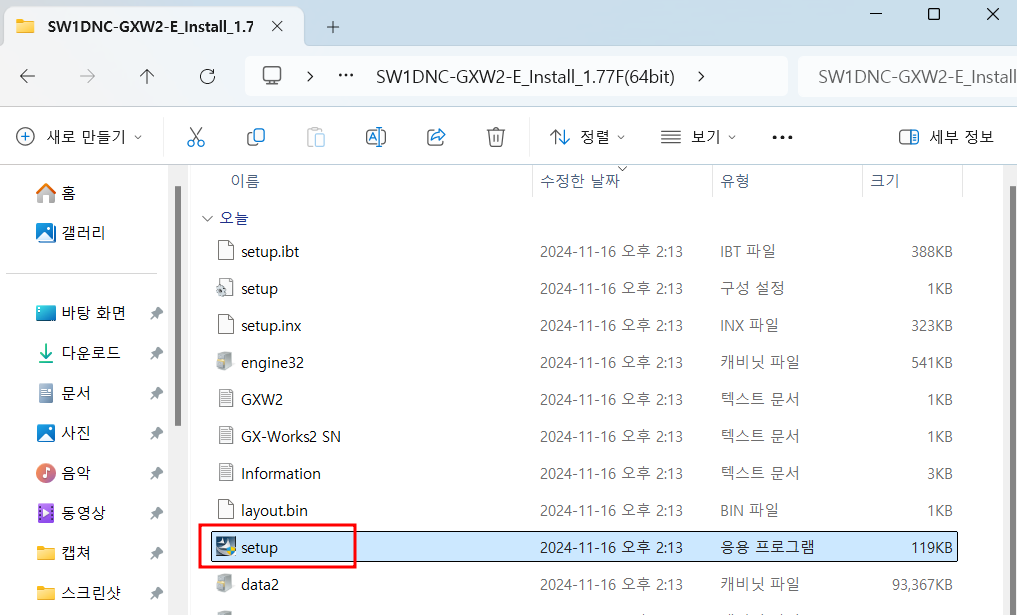
Task: Click the This PC monitor icon in address bar
Action: 272,76
